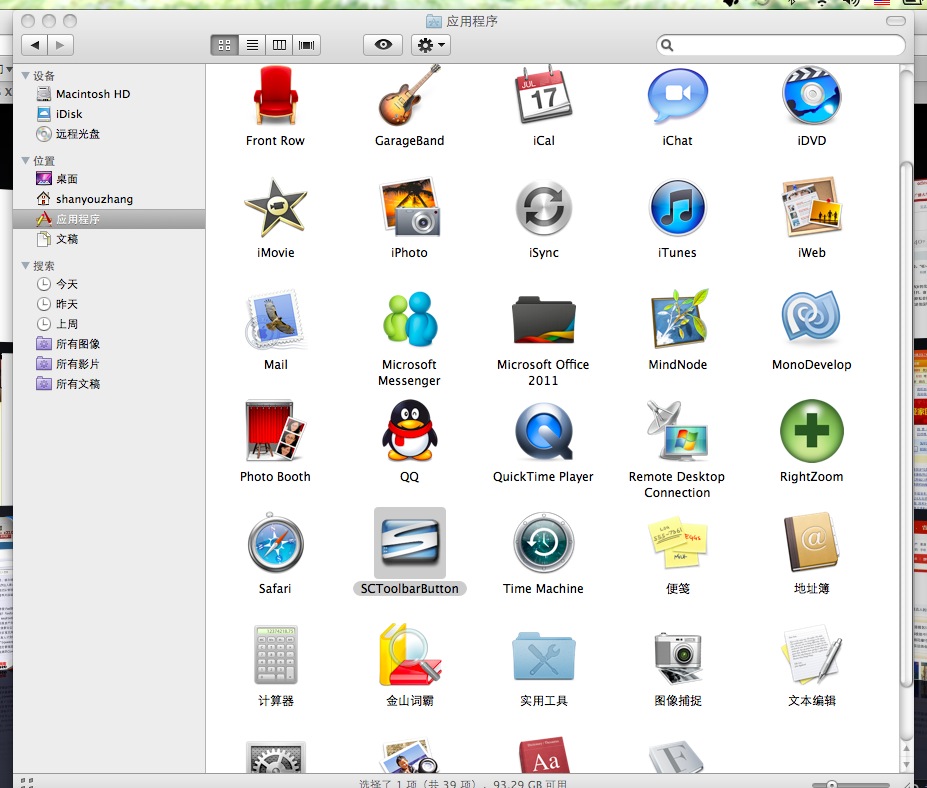This screenshot has width=927, height=788.
Task: Select the Time Machine icon
Action: pos(543,543)
